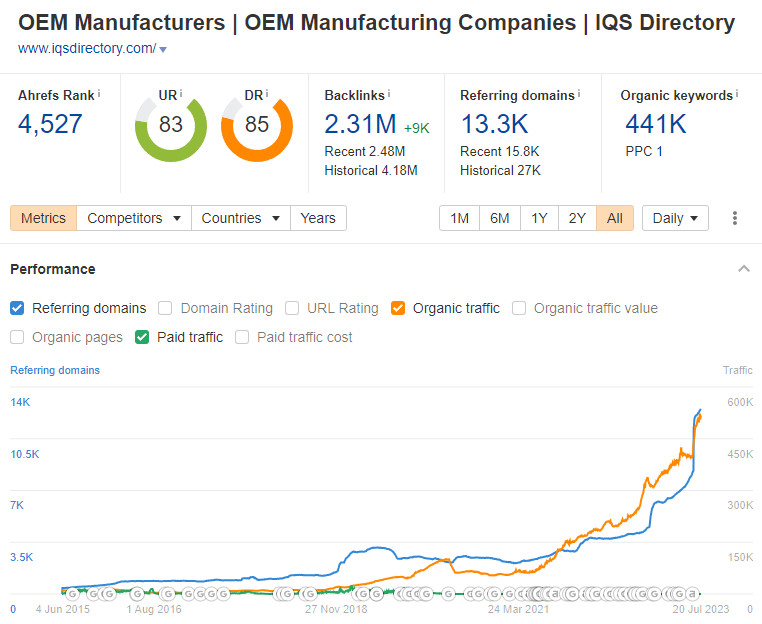Enable the Domain Rating checkbox
Screen dimensions: 762x624
pos(166,308)
